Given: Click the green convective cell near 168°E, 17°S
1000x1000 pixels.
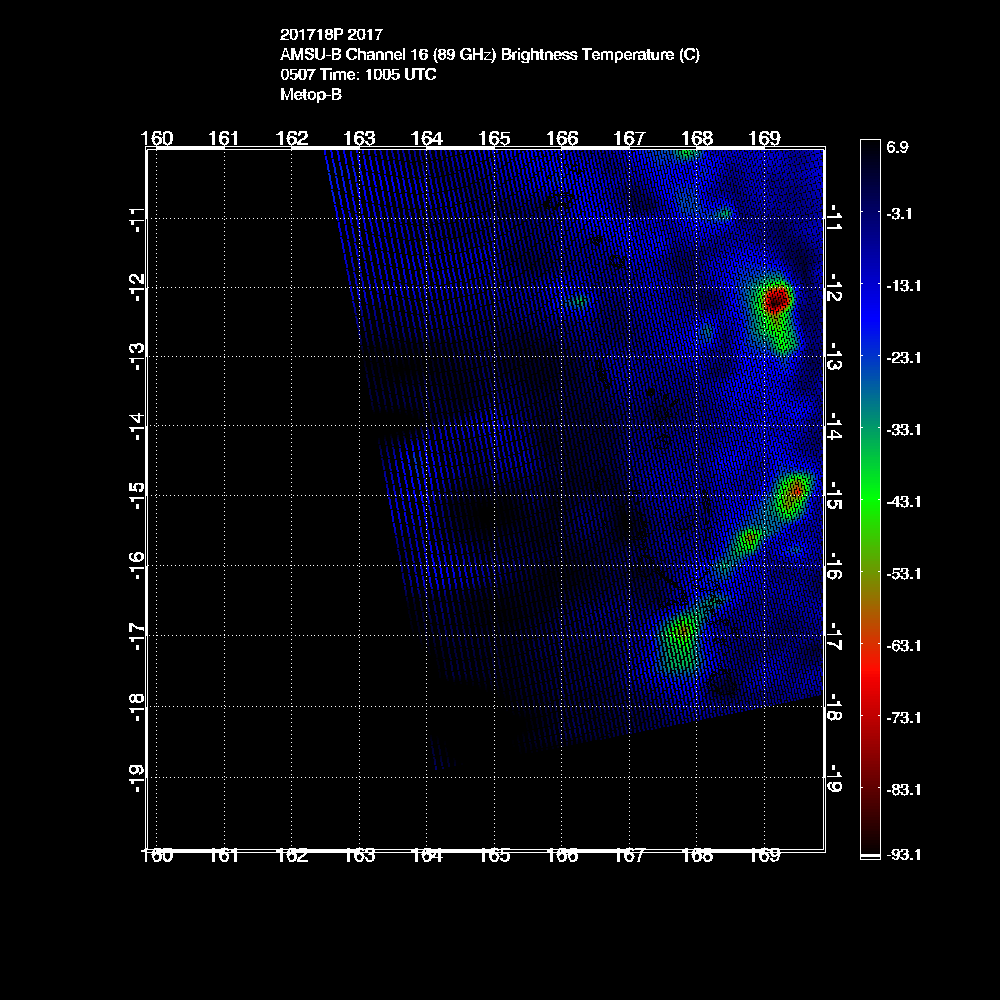Looking at the screenshot, I should click(682, 634).
